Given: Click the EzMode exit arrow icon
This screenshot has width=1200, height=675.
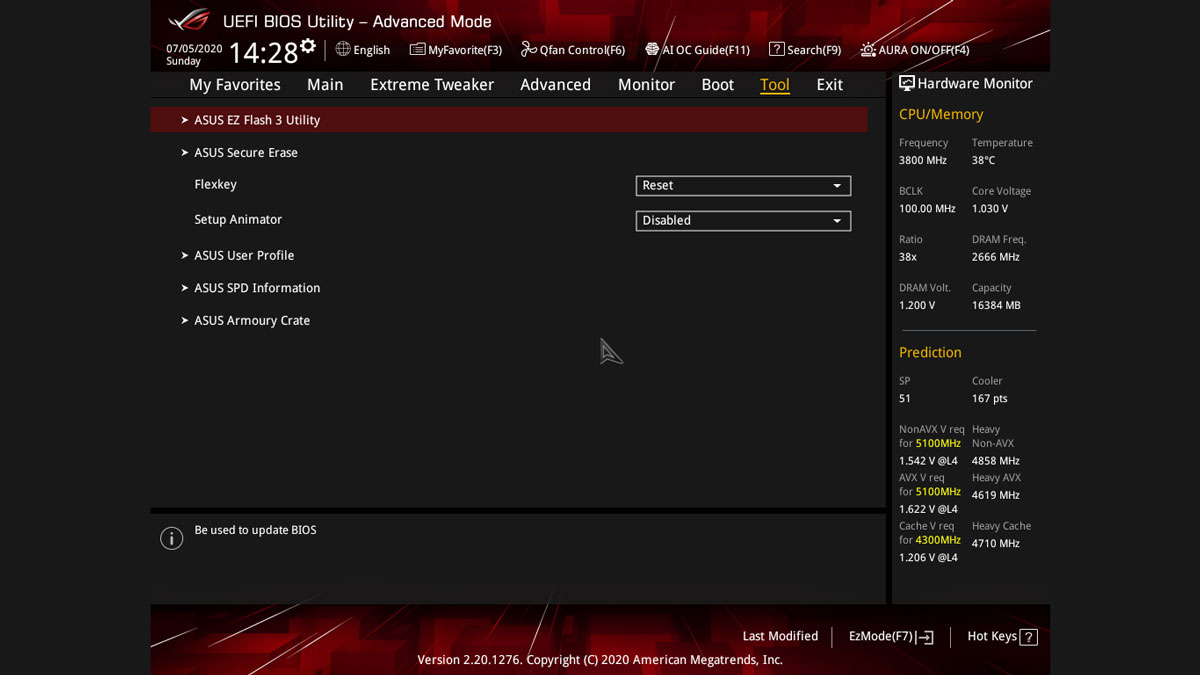Looking at the screenshot, I should tap(925, 637).
